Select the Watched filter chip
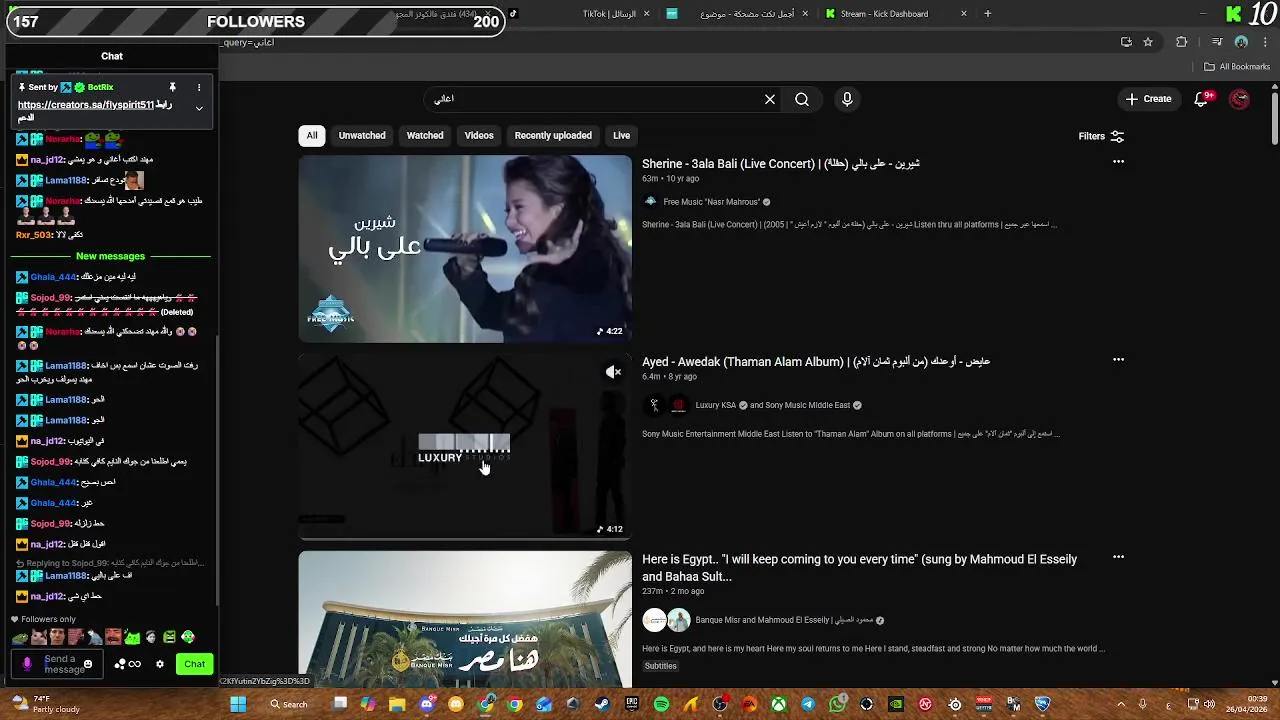 pyautogui.click(x=425, y=135)
